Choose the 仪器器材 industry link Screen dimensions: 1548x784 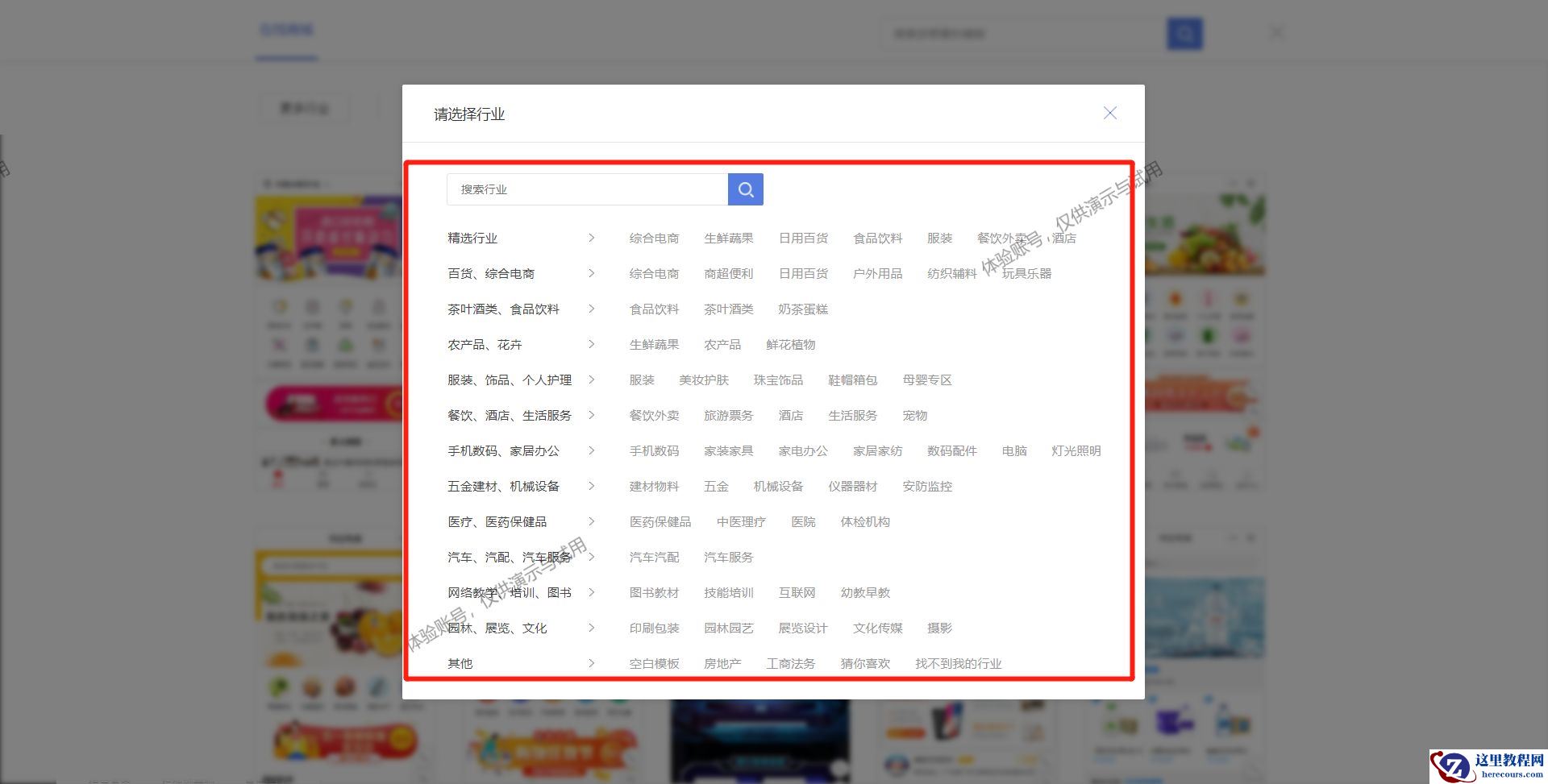pos(853,487)
